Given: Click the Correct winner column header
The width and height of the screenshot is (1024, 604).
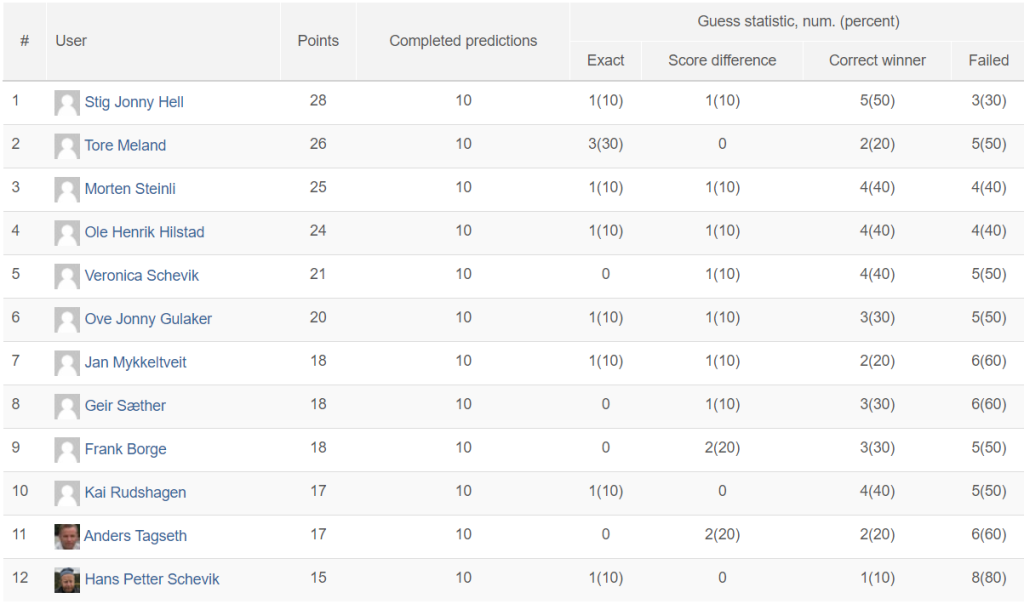Looking at the screenshot, I should coord(877,60).
